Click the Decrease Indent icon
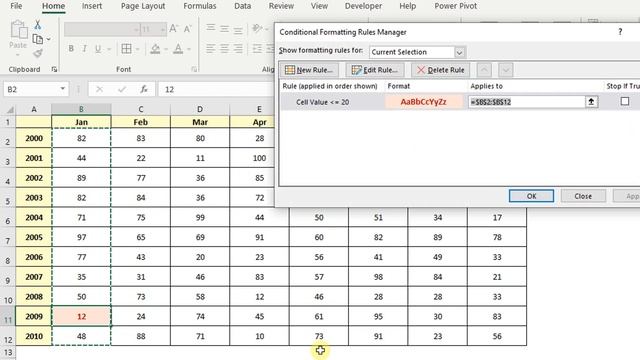This screenshot has width=640, height=360. pyautogui.click(x=258, y=49)
